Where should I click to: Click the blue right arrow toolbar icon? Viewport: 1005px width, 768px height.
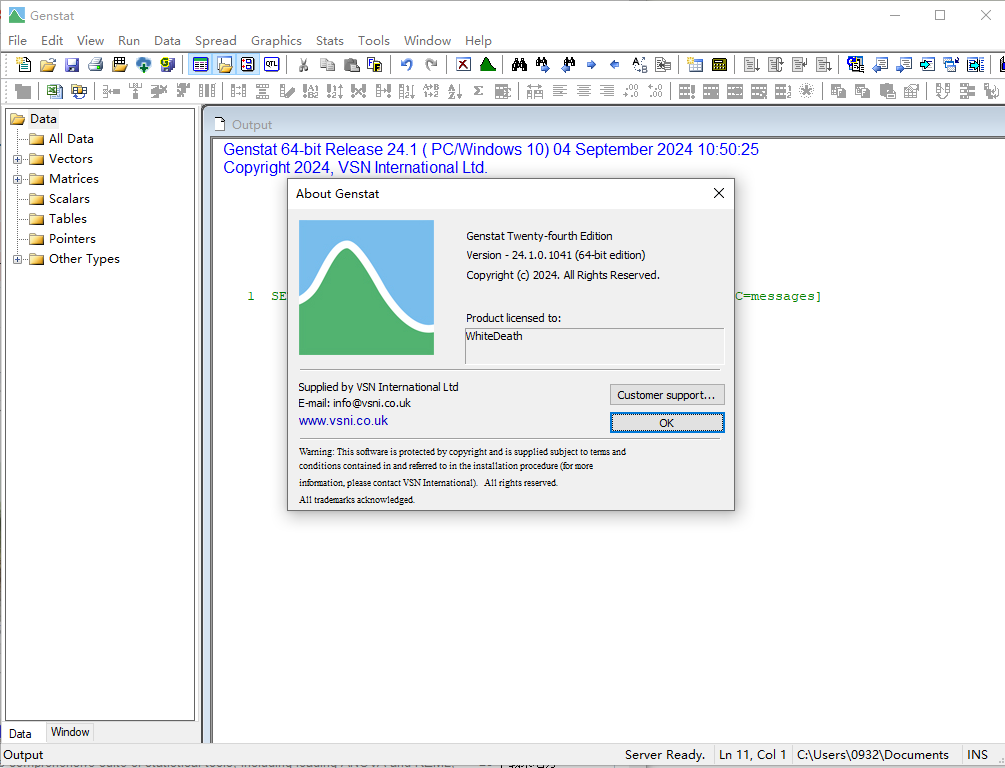coord(591,65)
